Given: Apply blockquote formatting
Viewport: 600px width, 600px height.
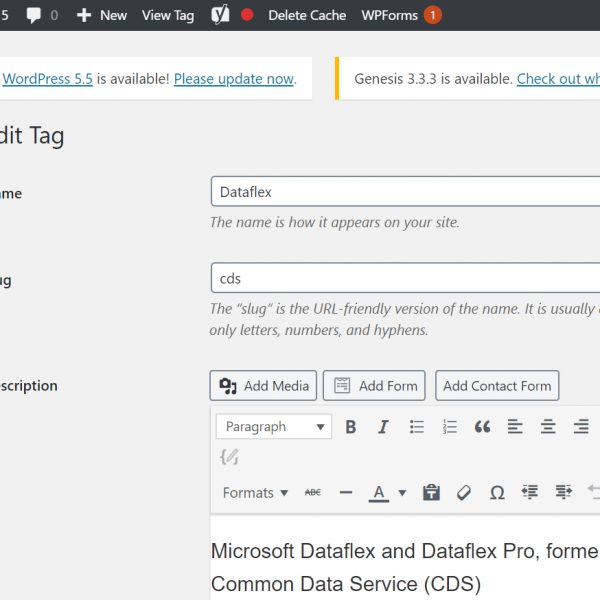Looking at the screenshot, I should click(x=482, y=426).
